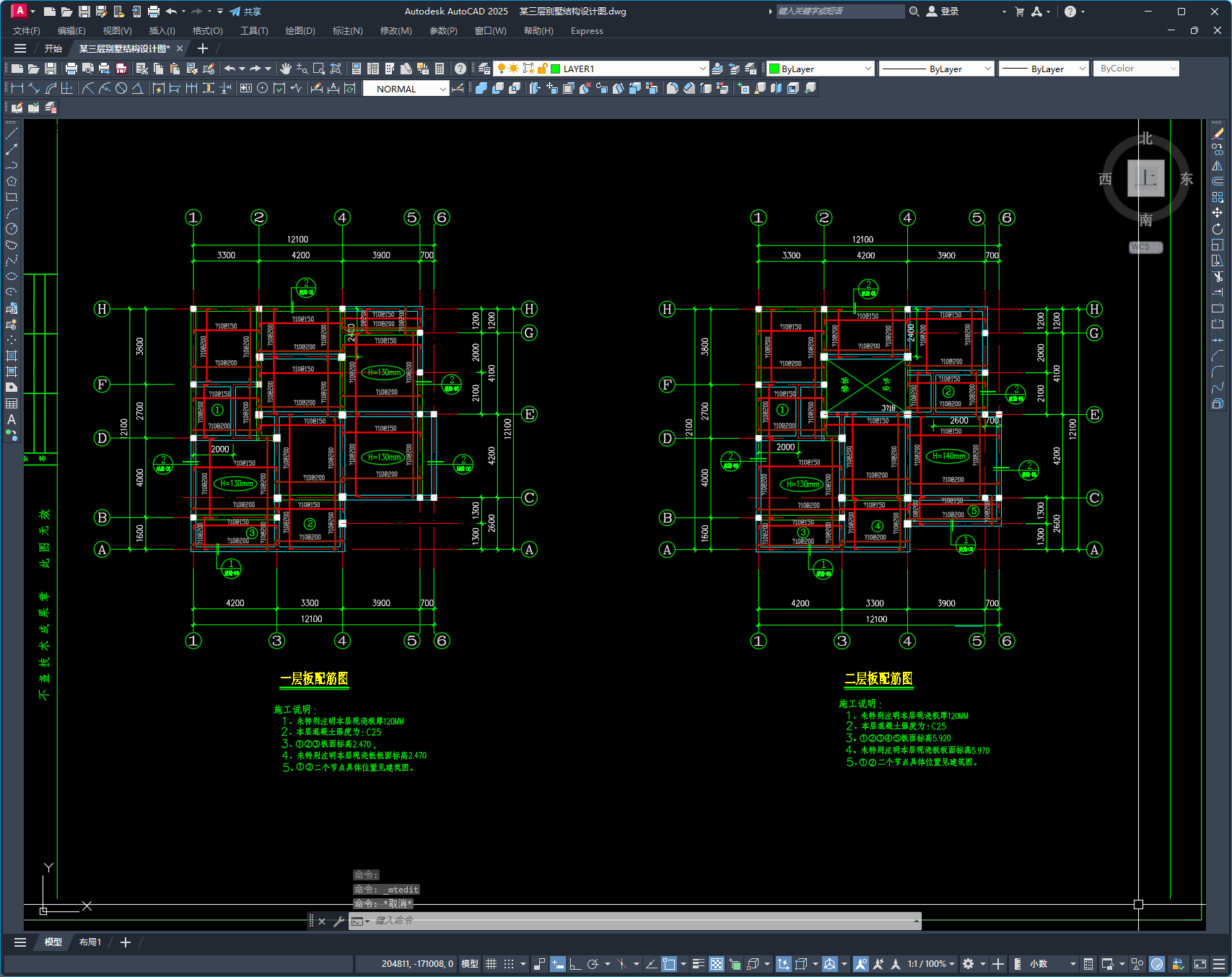Open the 视图(V) menu
Screen dimensions: 1232x977
pyautogui.click(x=117, y=31)
